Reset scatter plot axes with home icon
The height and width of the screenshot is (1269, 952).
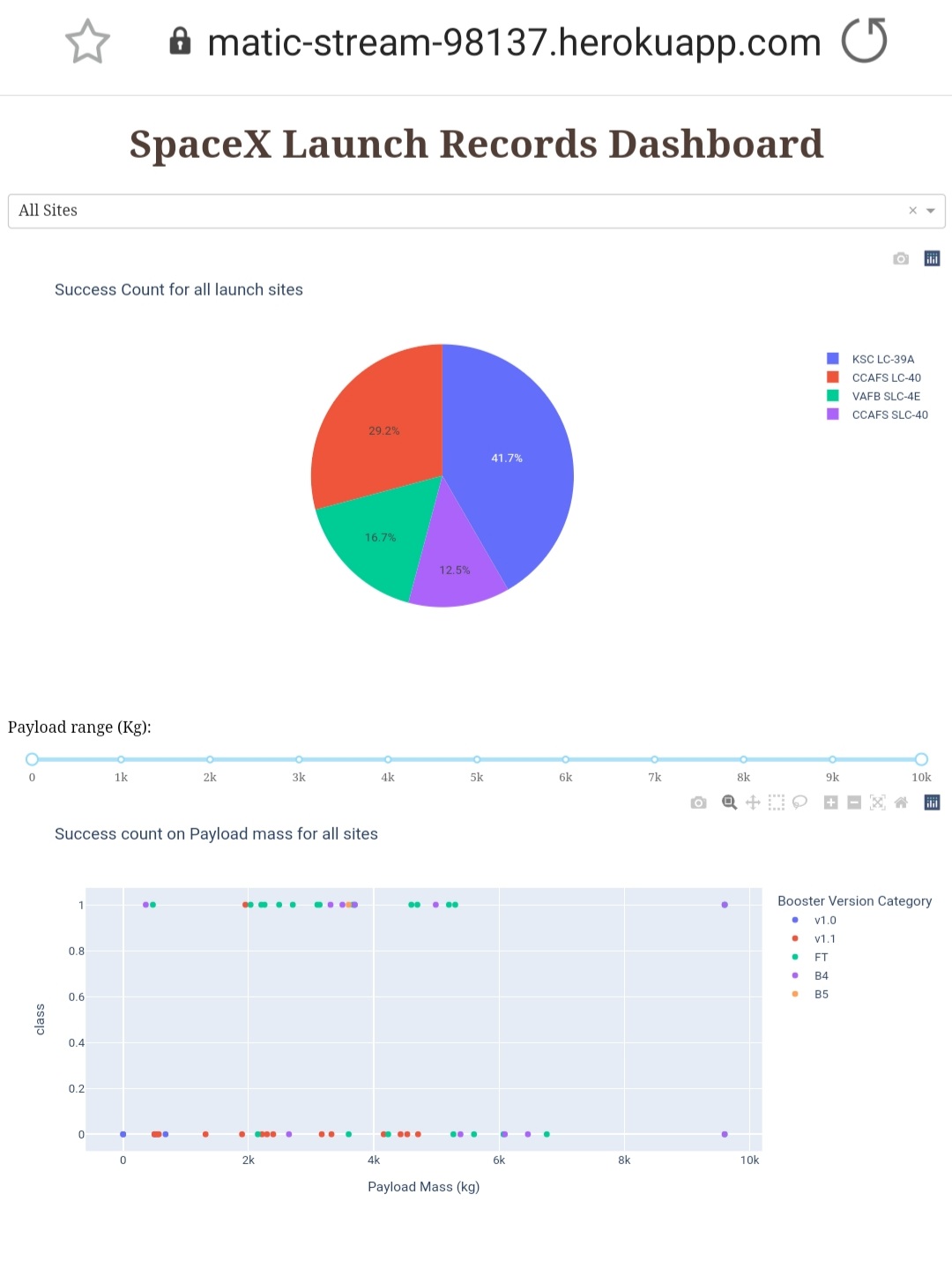pyautogui.click(x=901, y=802)
